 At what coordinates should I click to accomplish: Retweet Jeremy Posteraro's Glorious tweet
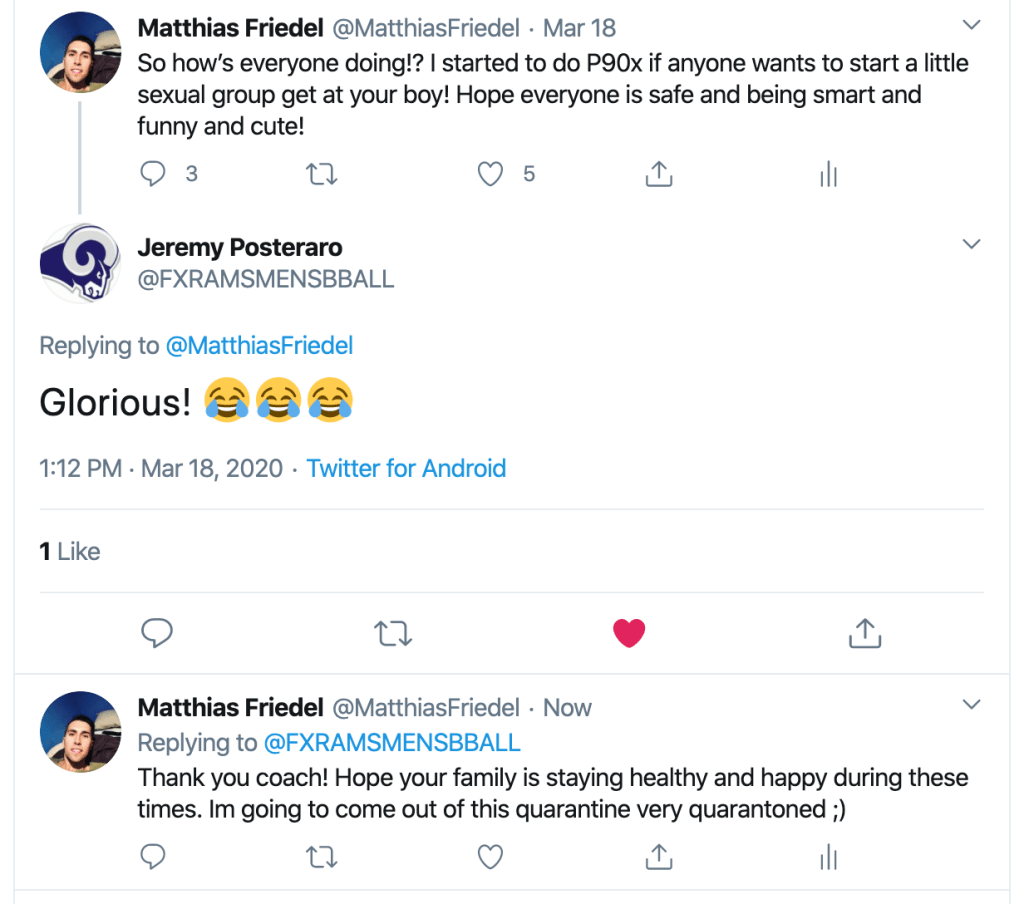tap(393, 632)
